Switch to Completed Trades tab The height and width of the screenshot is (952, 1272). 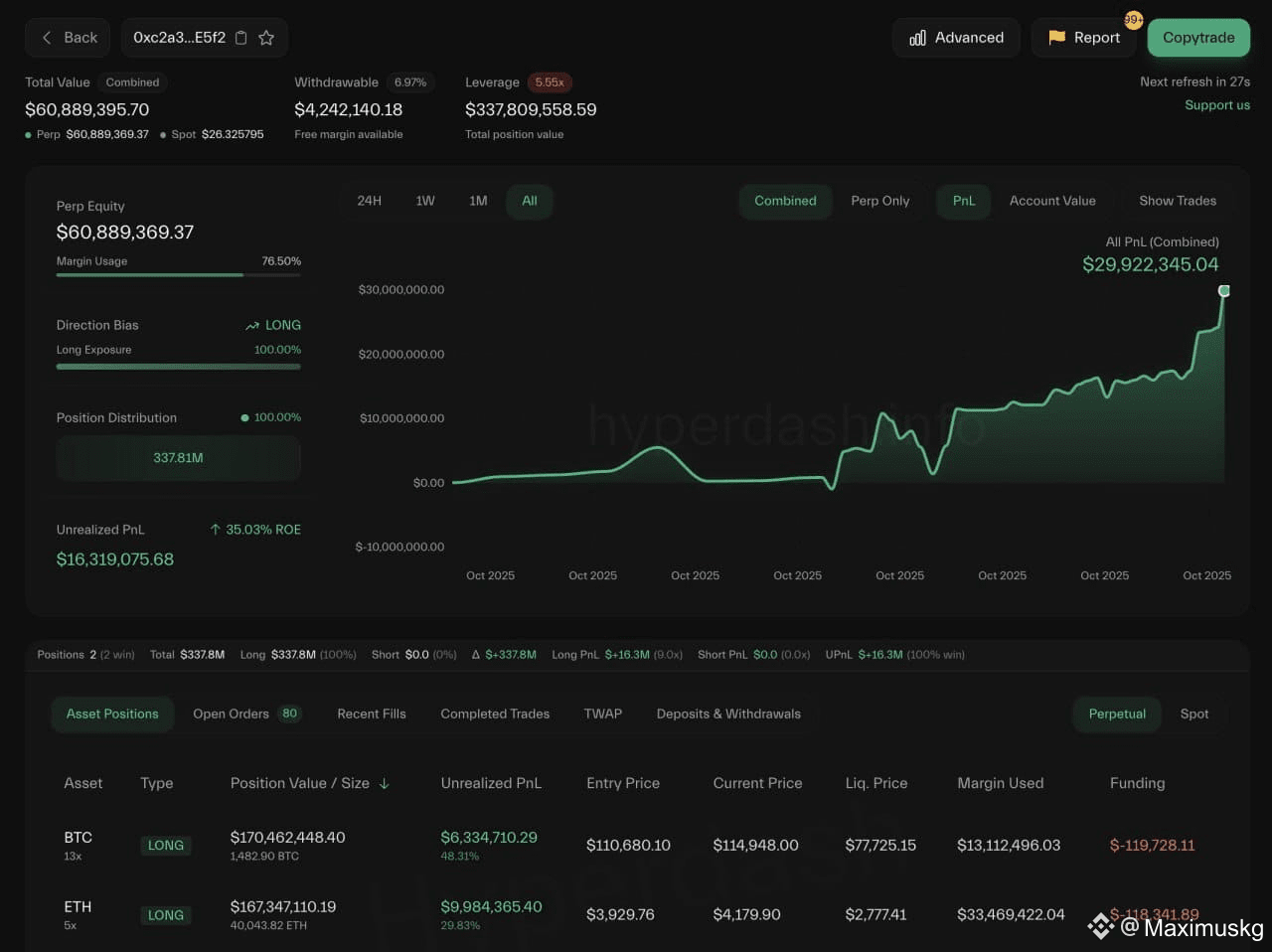pyautogui.click(x=495, y=714)
